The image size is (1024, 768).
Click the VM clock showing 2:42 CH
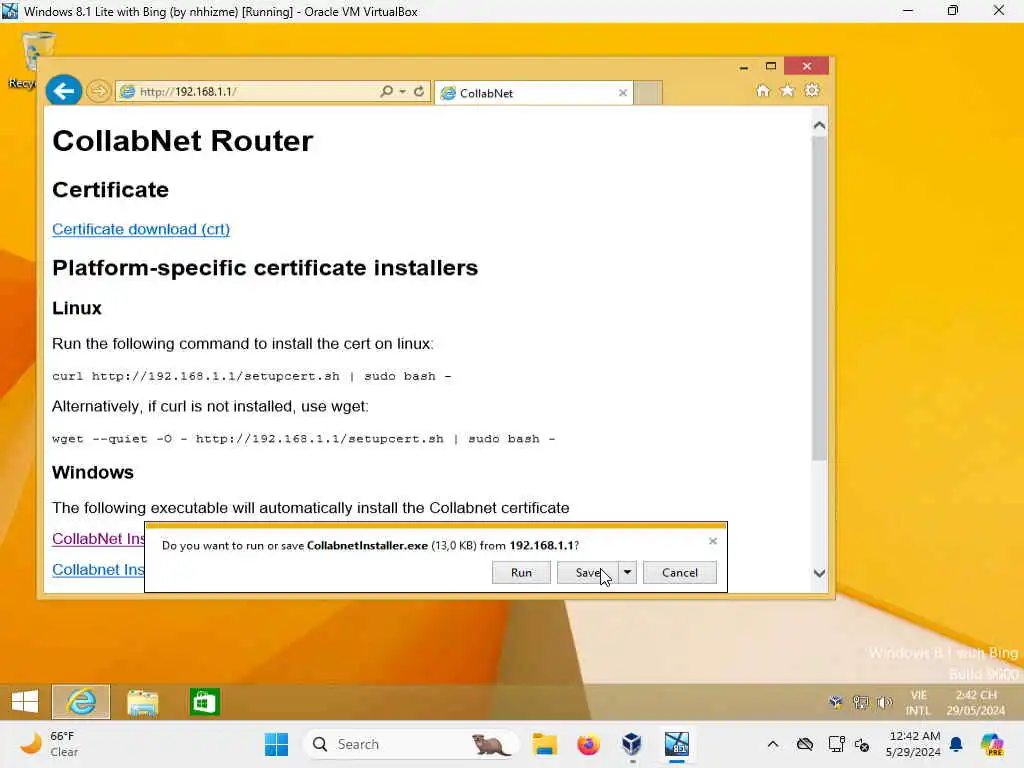point(976,703)
